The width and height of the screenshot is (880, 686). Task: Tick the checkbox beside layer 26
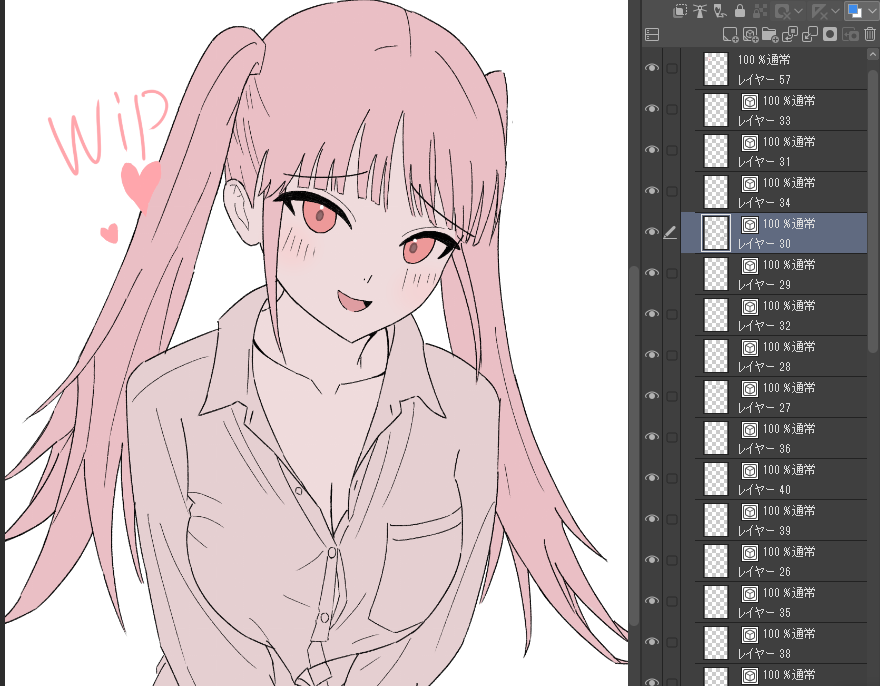coord(672,560)
